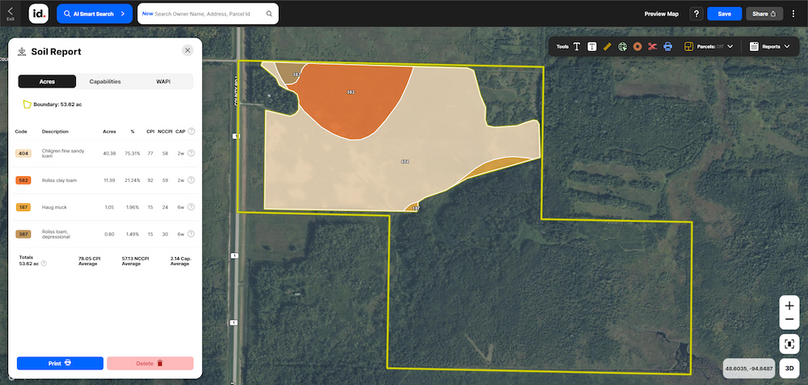Click the 387 soil code swatch
The width and height of the screenshot is (808, 385).
23,234
